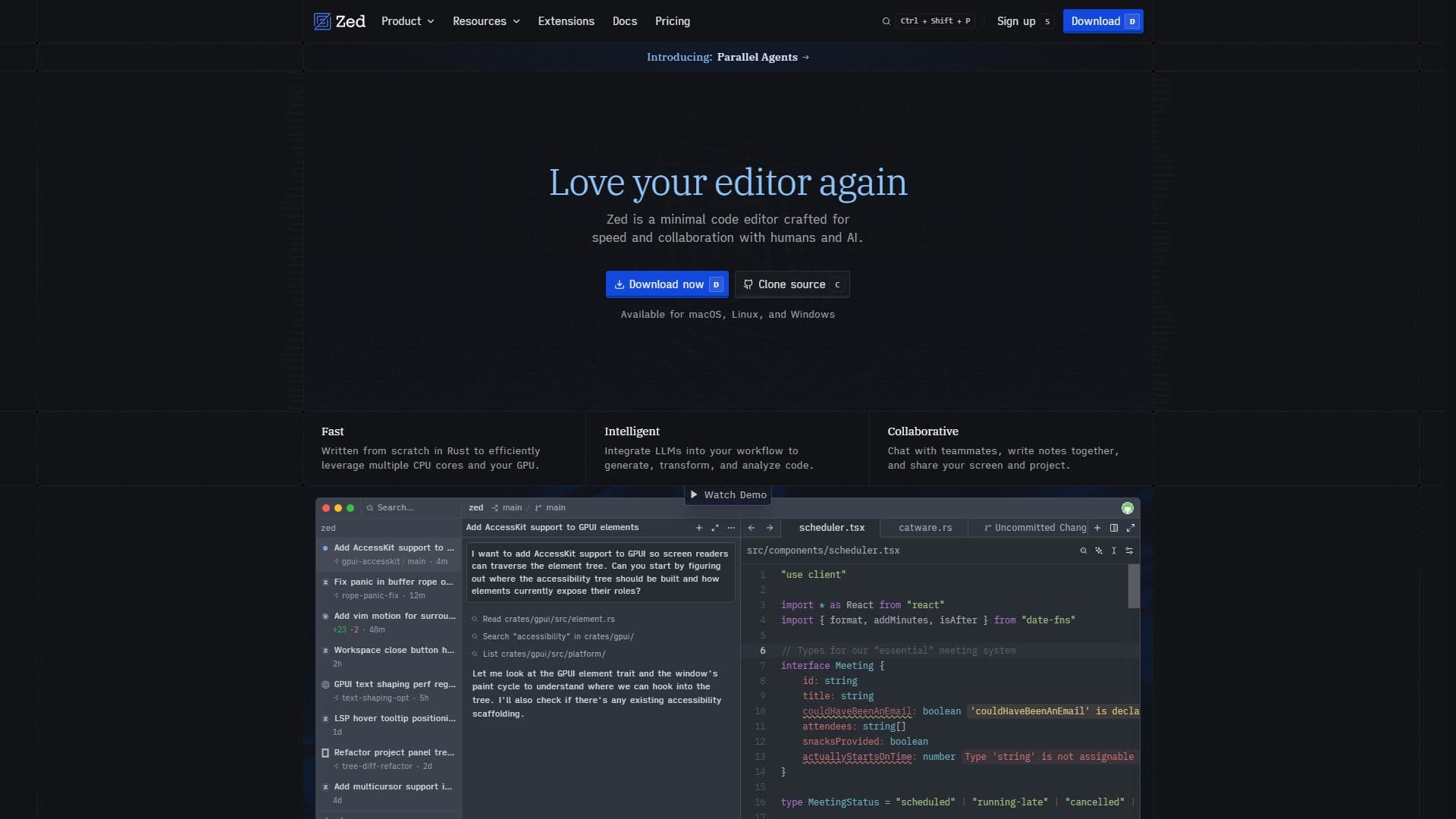Add a new thread with the plus icon
The image size is (1456, 819).
(698, 528)
